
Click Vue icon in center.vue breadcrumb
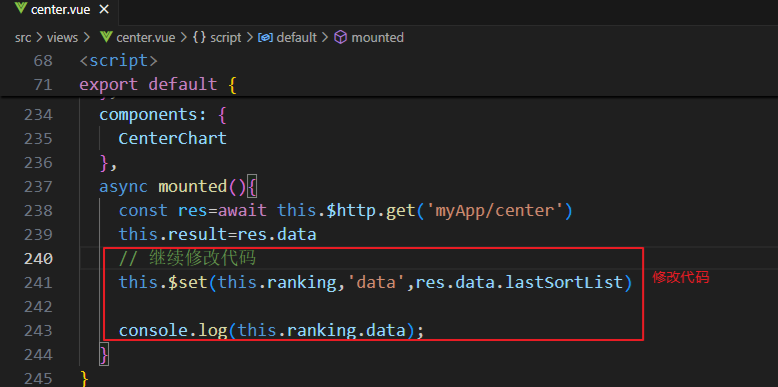coord(106,38)
